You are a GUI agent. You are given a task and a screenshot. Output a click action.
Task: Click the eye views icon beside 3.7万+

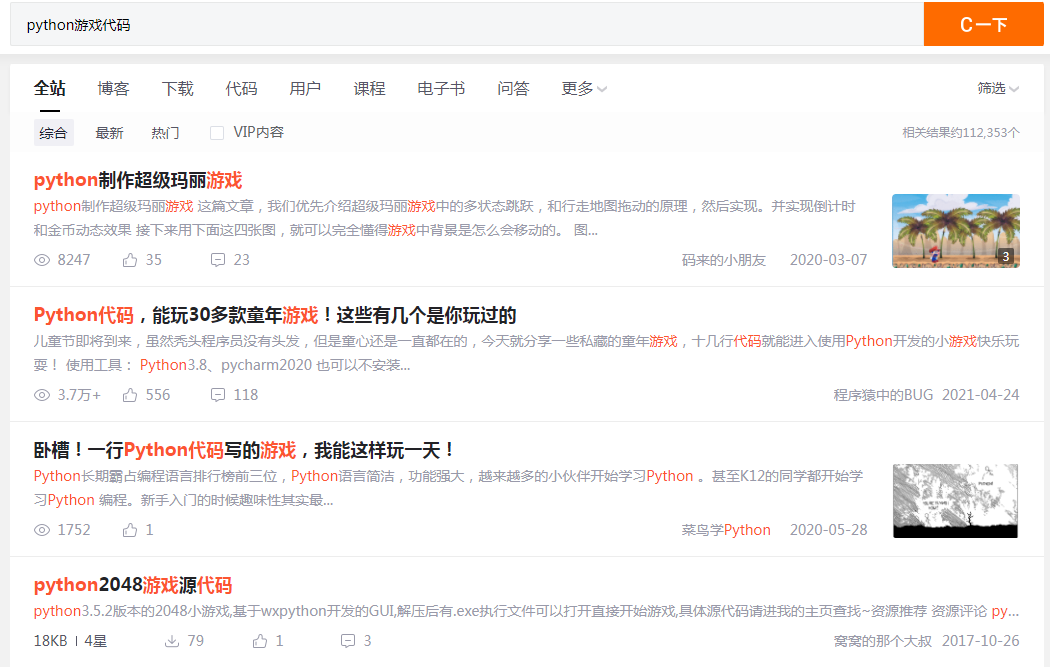(42, 395)
